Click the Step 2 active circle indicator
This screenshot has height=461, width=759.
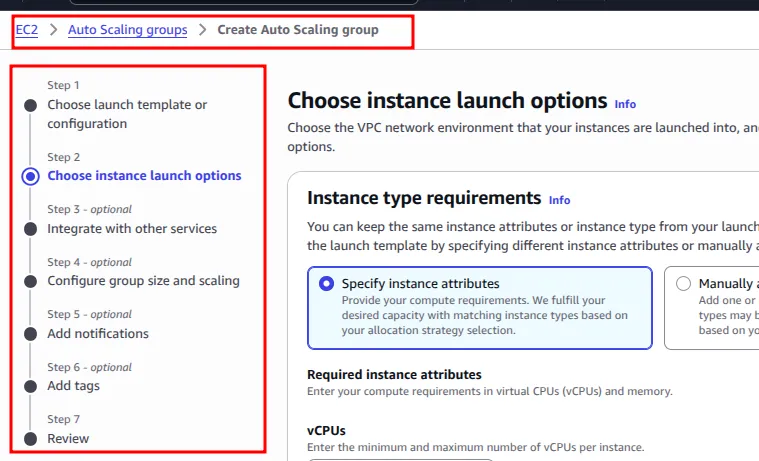click(30, 176)
